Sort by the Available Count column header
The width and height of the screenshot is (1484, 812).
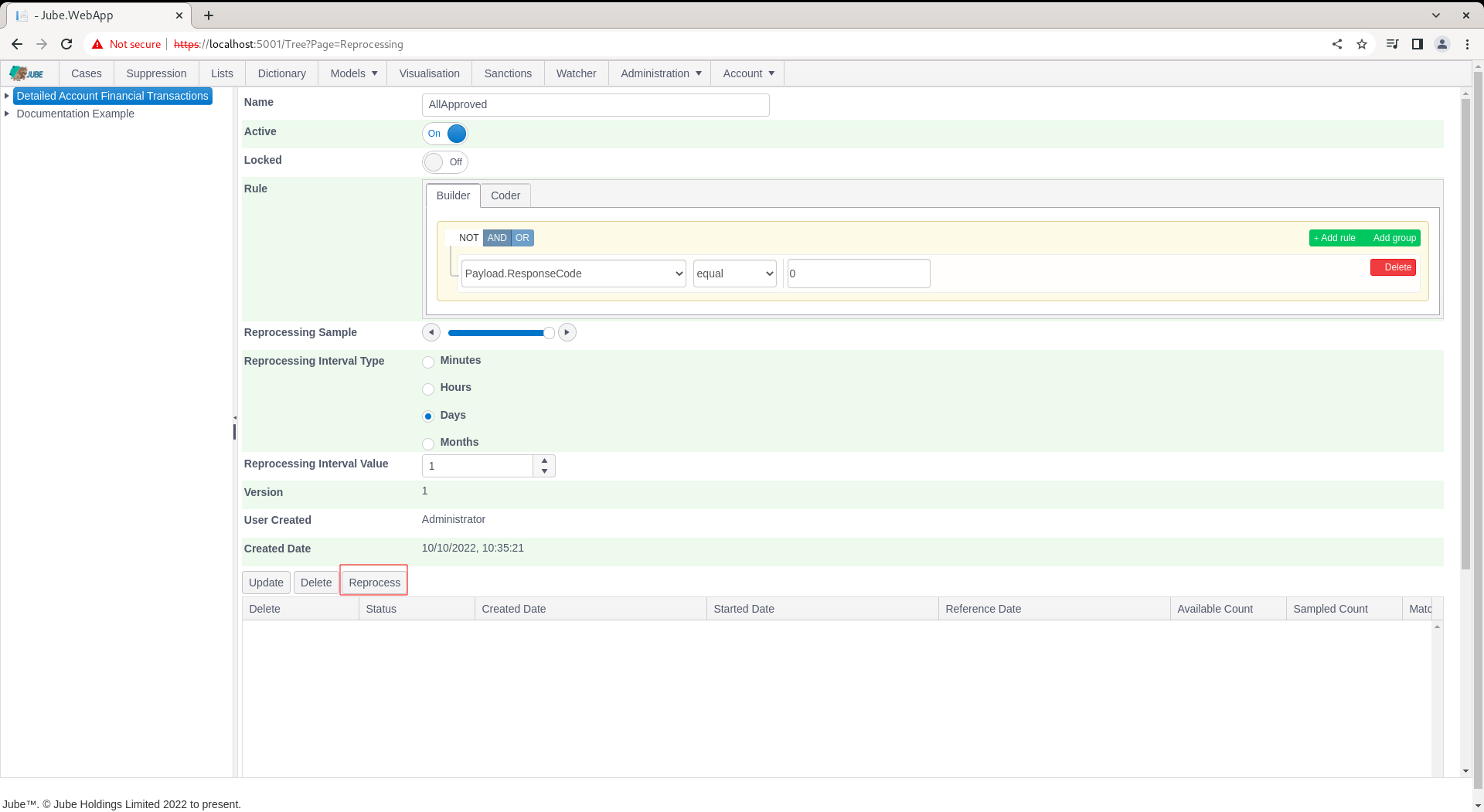point(1228,609)
